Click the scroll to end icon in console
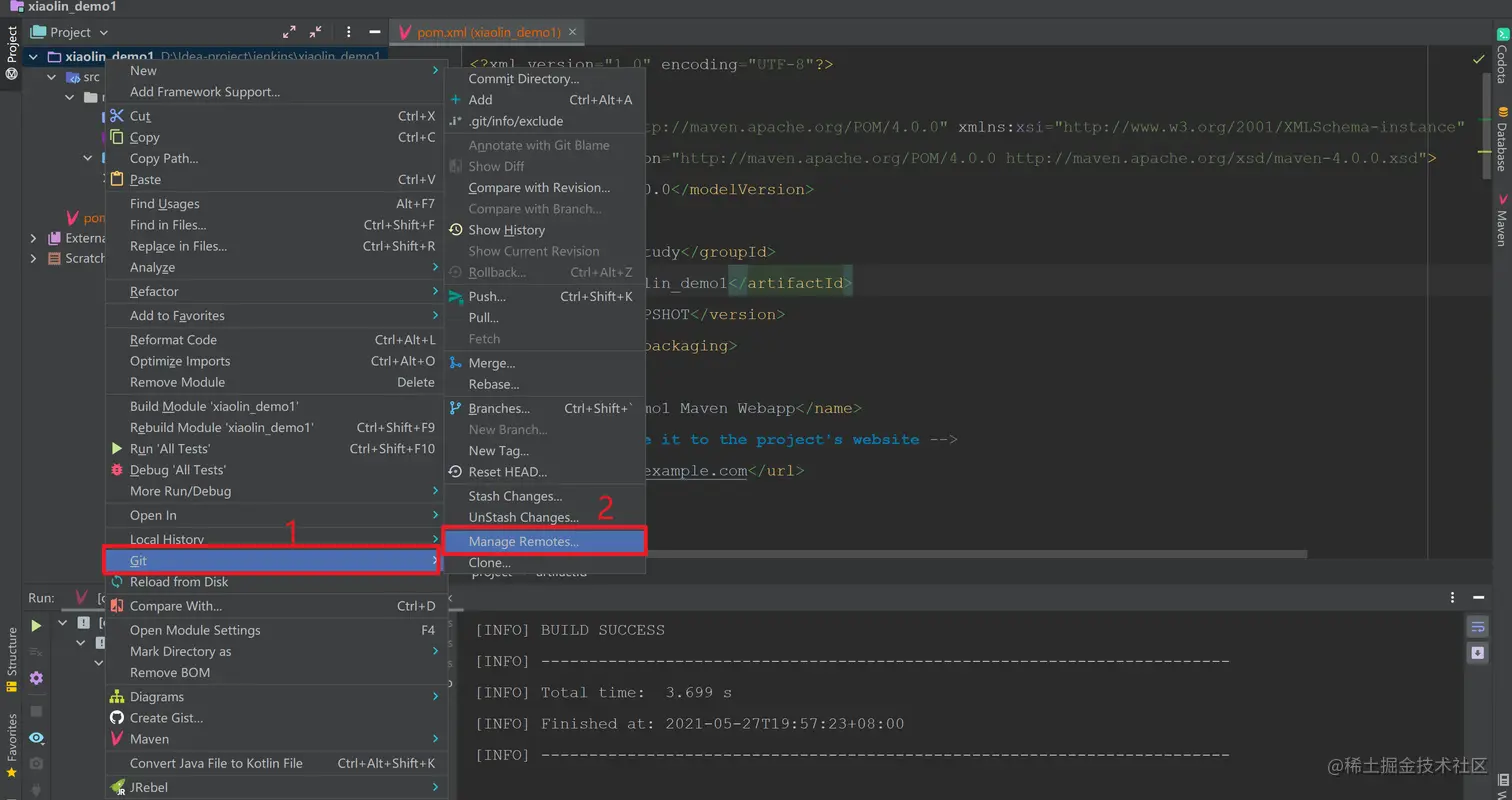 tap(1478, 653)
